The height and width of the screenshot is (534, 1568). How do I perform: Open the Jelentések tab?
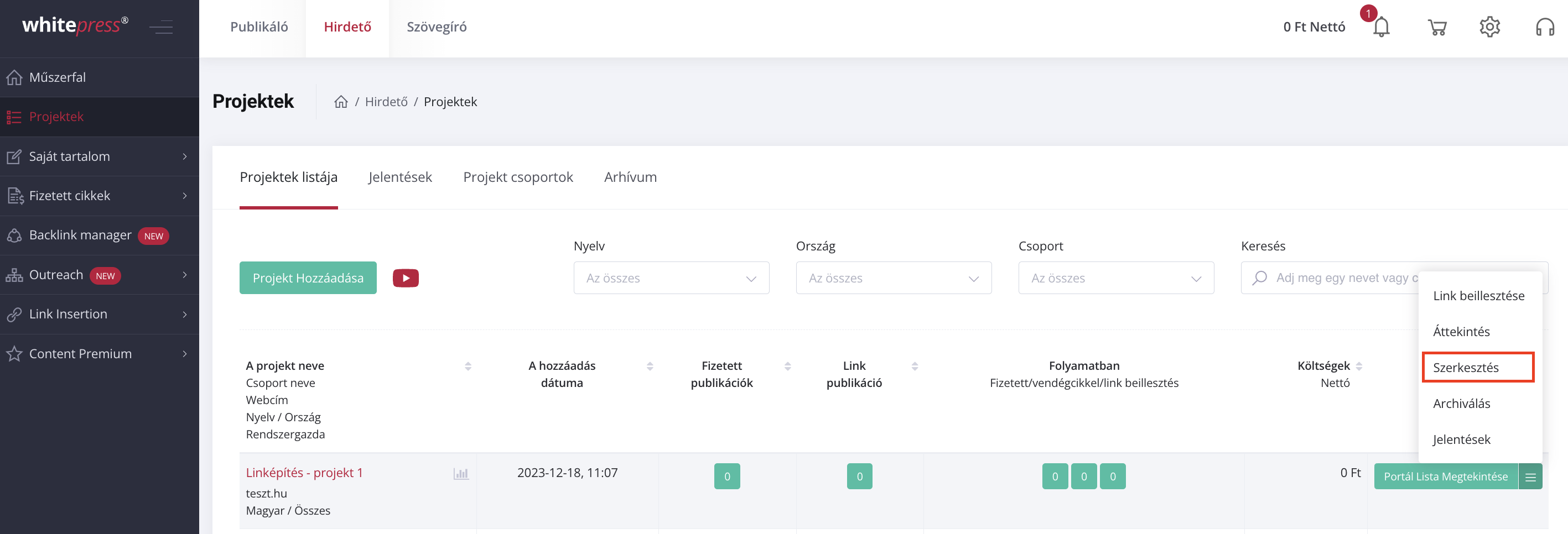(400, 177)
